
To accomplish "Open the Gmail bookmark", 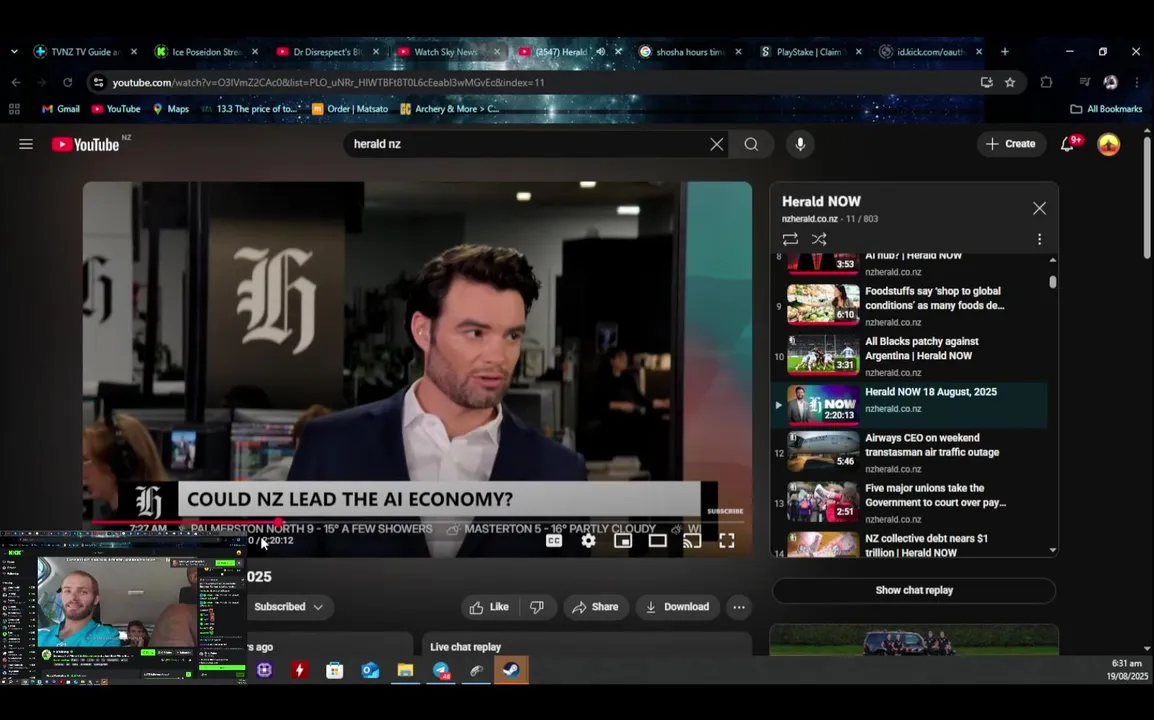I will pyautogui.click(x=60, y=109).
